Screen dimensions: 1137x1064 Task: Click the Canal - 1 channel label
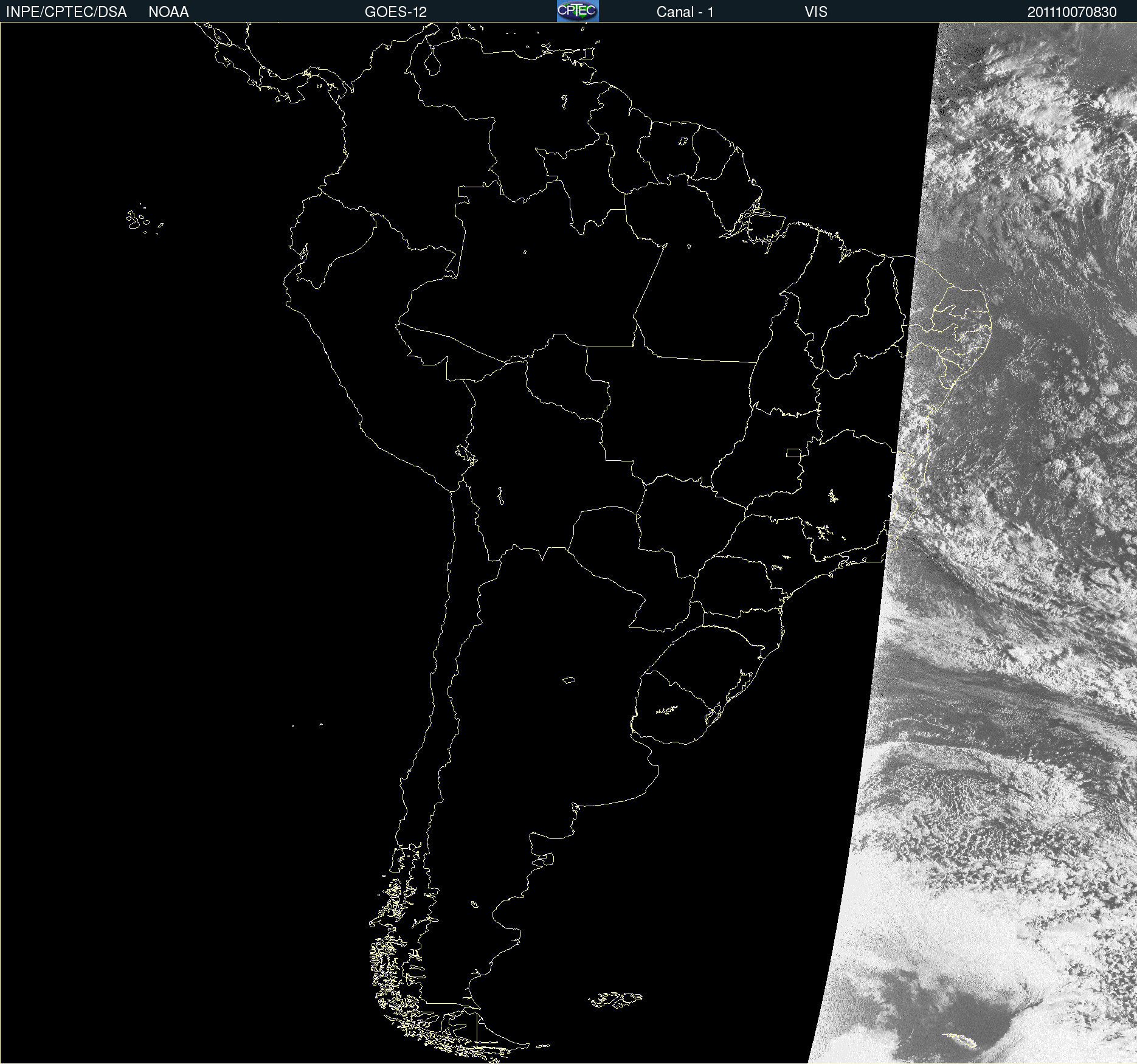coord(685,12)
